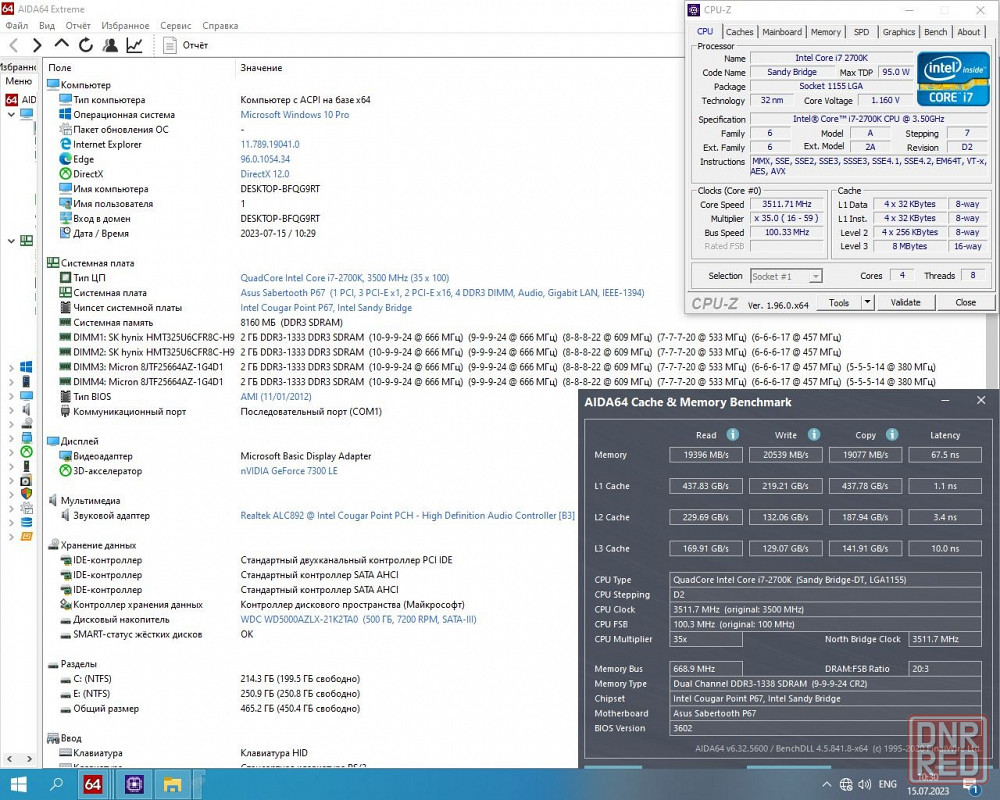Switch to AIDA64 from taskbar
The image size is (1000, 800).
(93, 784)
